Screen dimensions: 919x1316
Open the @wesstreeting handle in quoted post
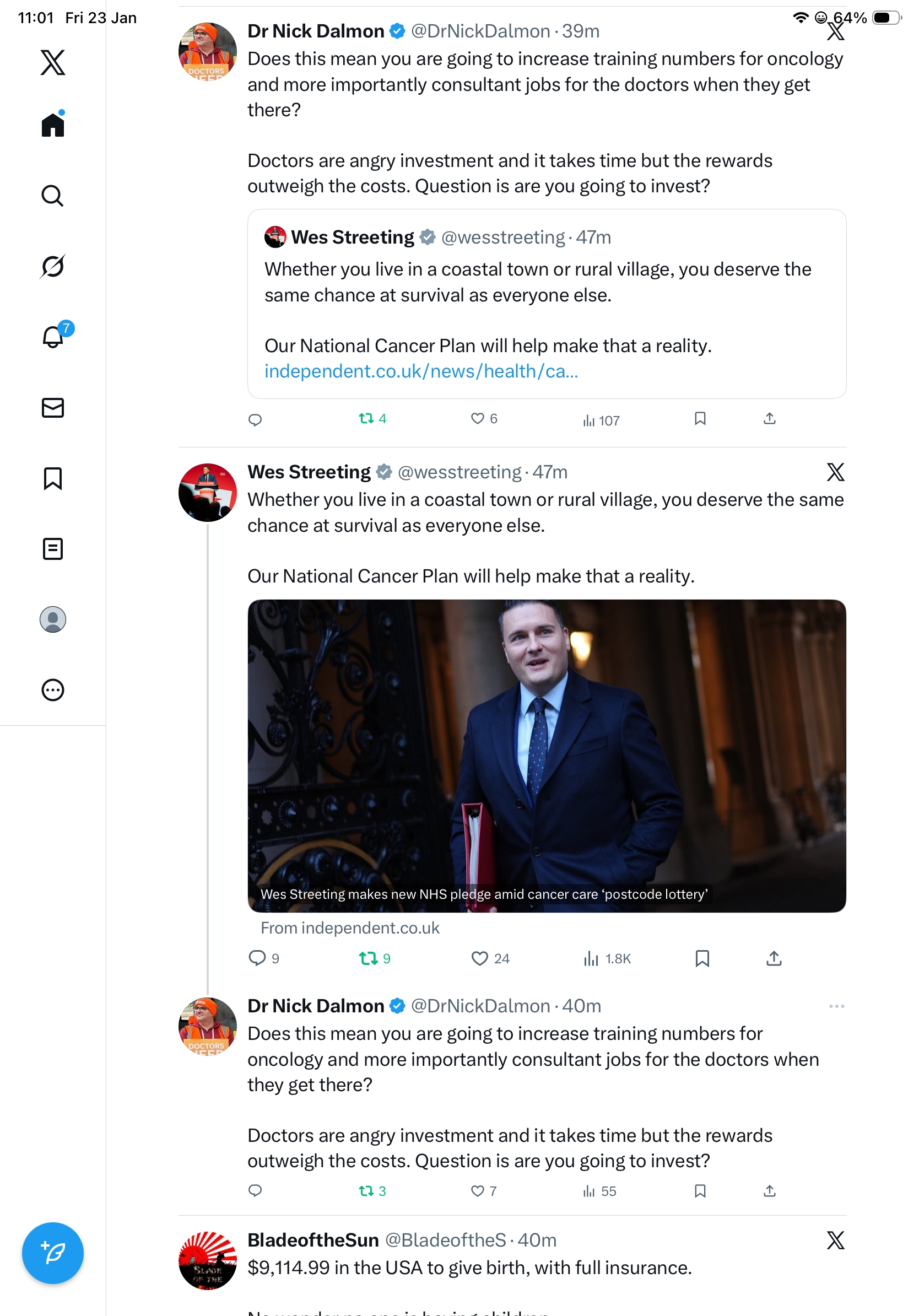(502, 238)
